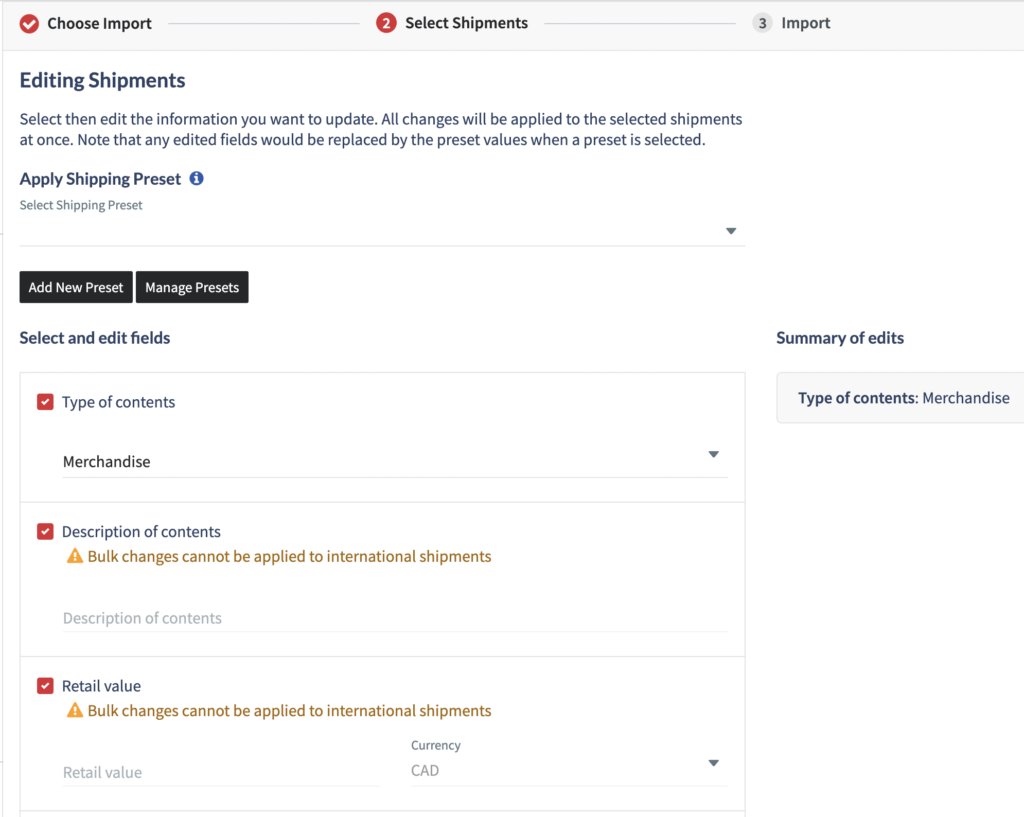Uncheck the Retail value checkbox

(x=45, y=686)
